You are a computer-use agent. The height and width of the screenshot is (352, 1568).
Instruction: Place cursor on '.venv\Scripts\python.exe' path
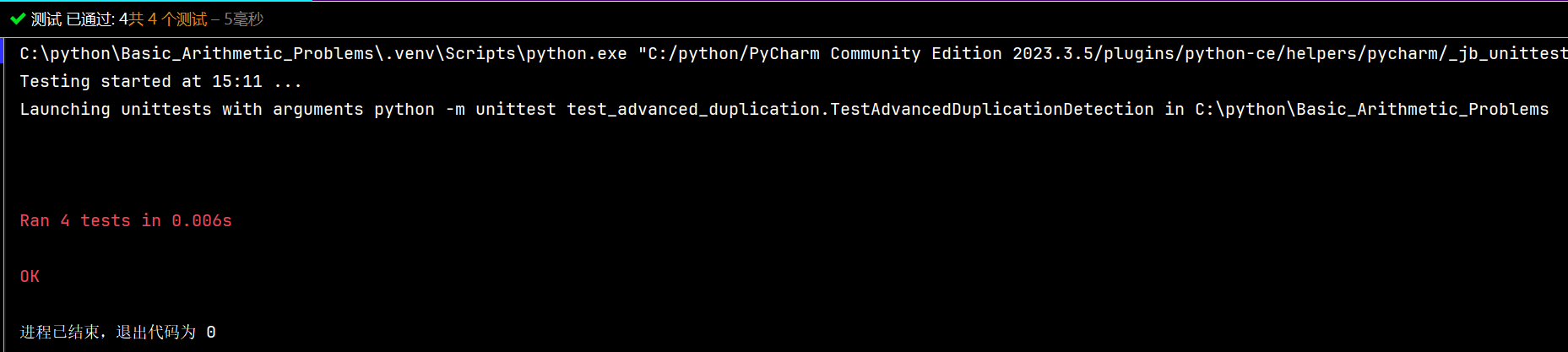pos(501,53)
